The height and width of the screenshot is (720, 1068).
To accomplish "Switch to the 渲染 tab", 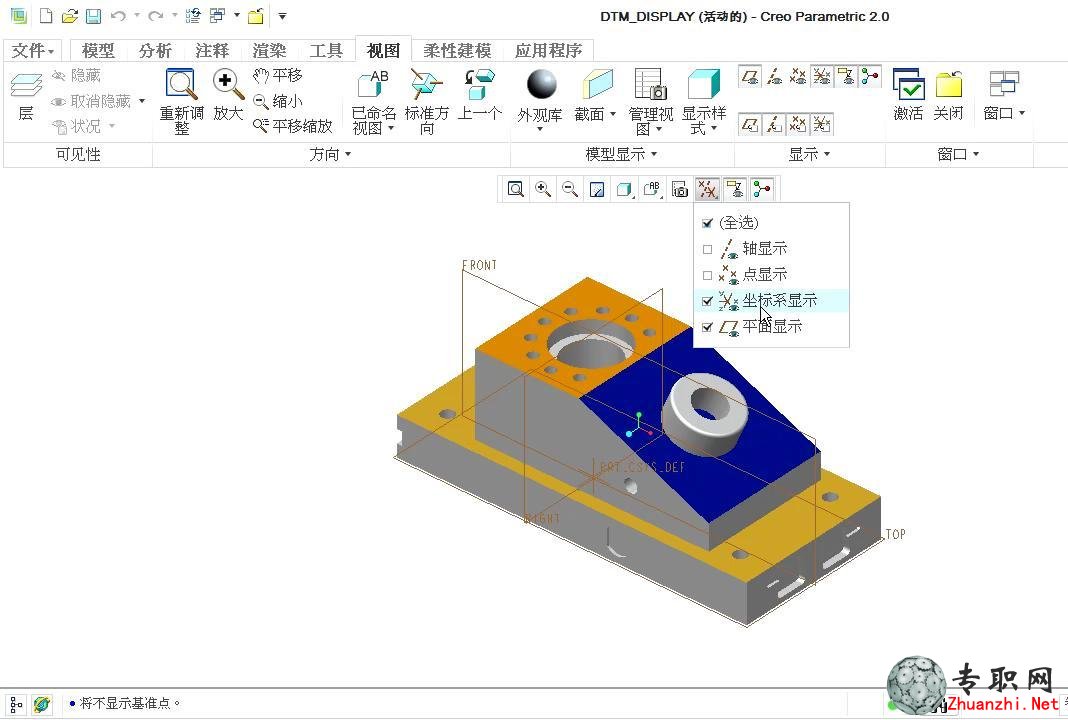I will (x=269, y=50).
